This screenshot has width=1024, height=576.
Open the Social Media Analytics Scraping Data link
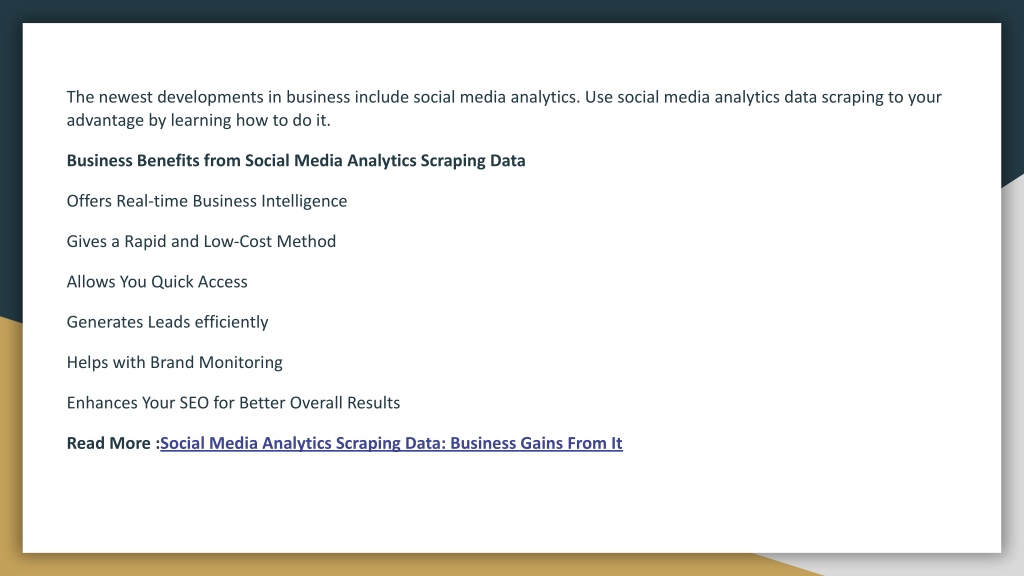click(391, 443)
